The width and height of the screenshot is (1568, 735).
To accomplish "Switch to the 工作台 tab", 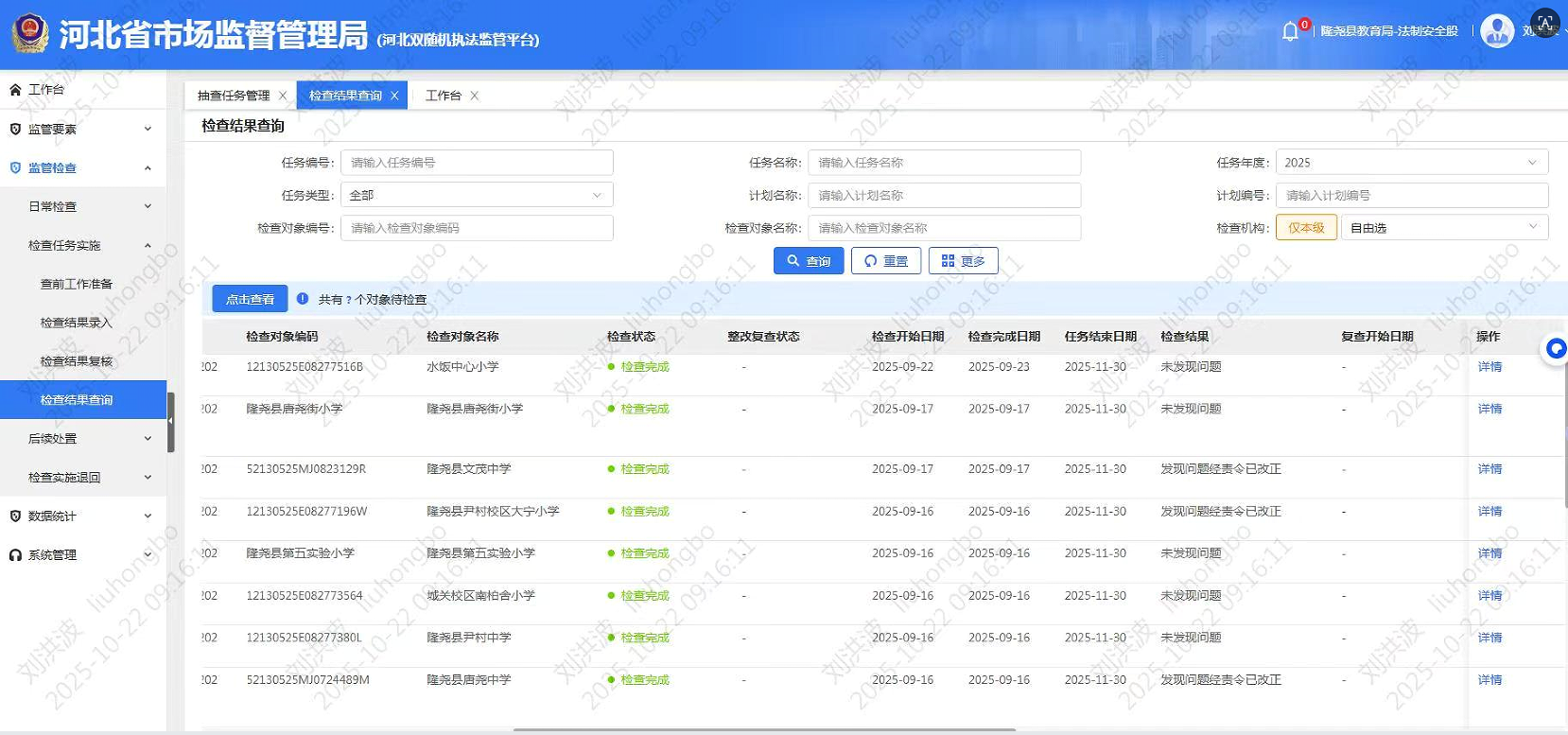I will coord(444,96).
